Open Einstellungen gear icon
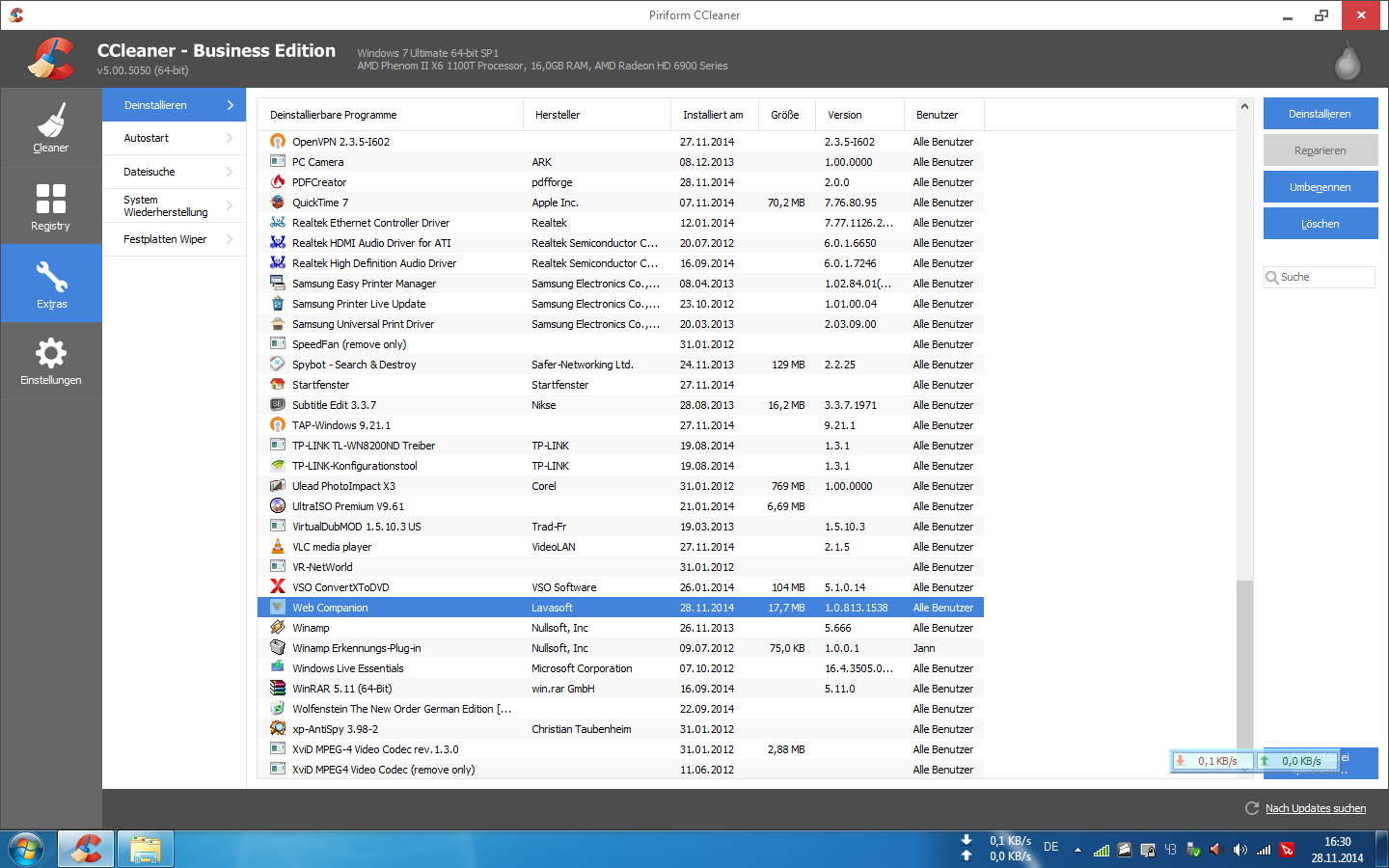 point(51,353)
